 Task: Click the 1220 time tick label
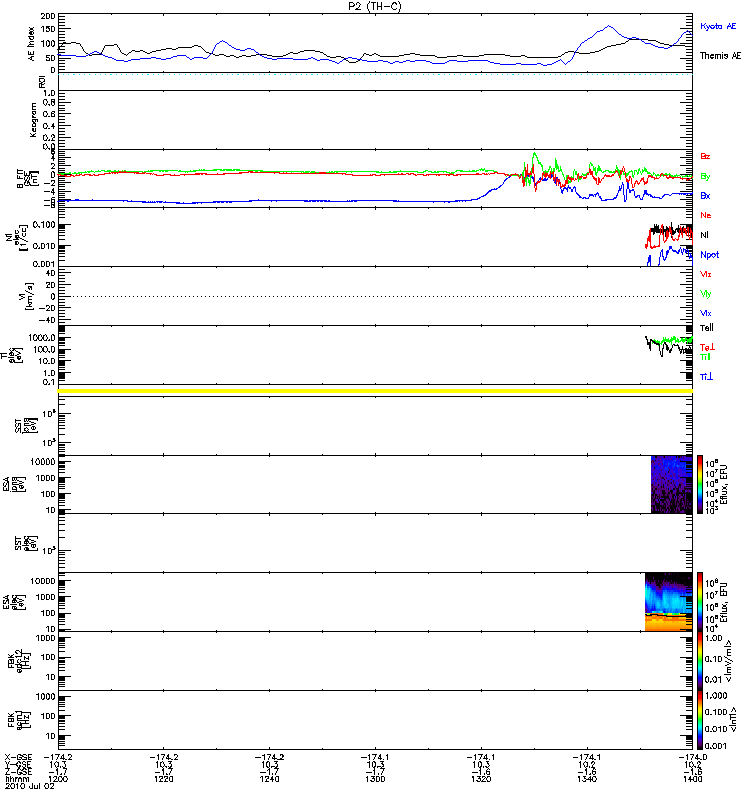click(164, 779)
